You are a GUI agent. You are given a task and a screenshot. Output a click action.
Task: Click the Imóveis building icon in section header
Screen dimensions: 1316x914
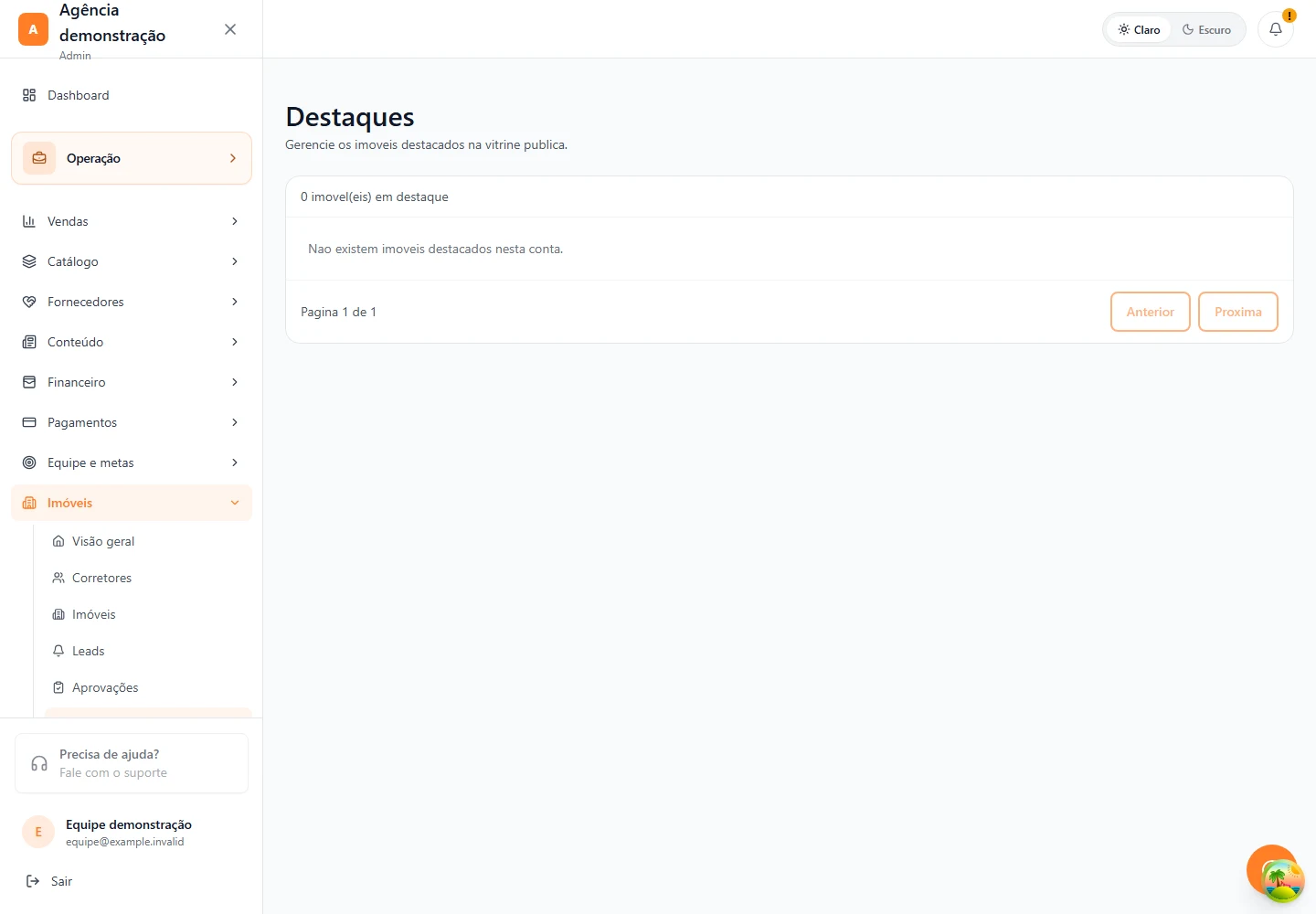coord(29,503)
